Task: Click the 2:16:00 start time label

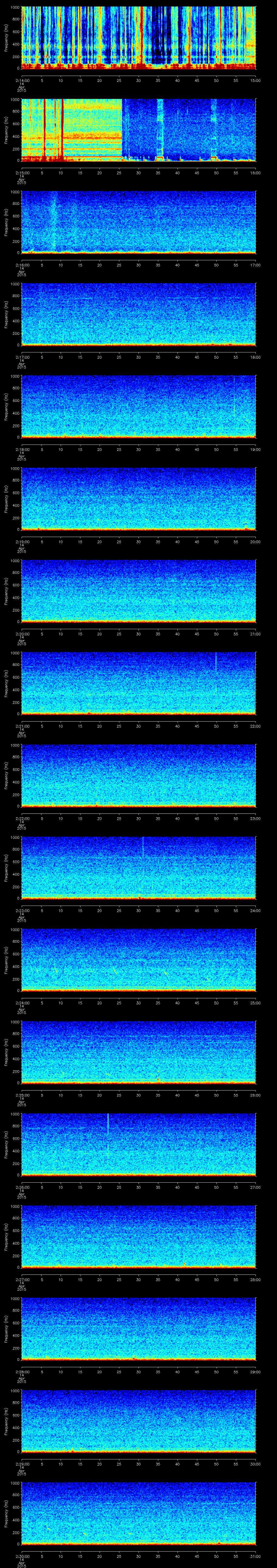Action: 22,265
